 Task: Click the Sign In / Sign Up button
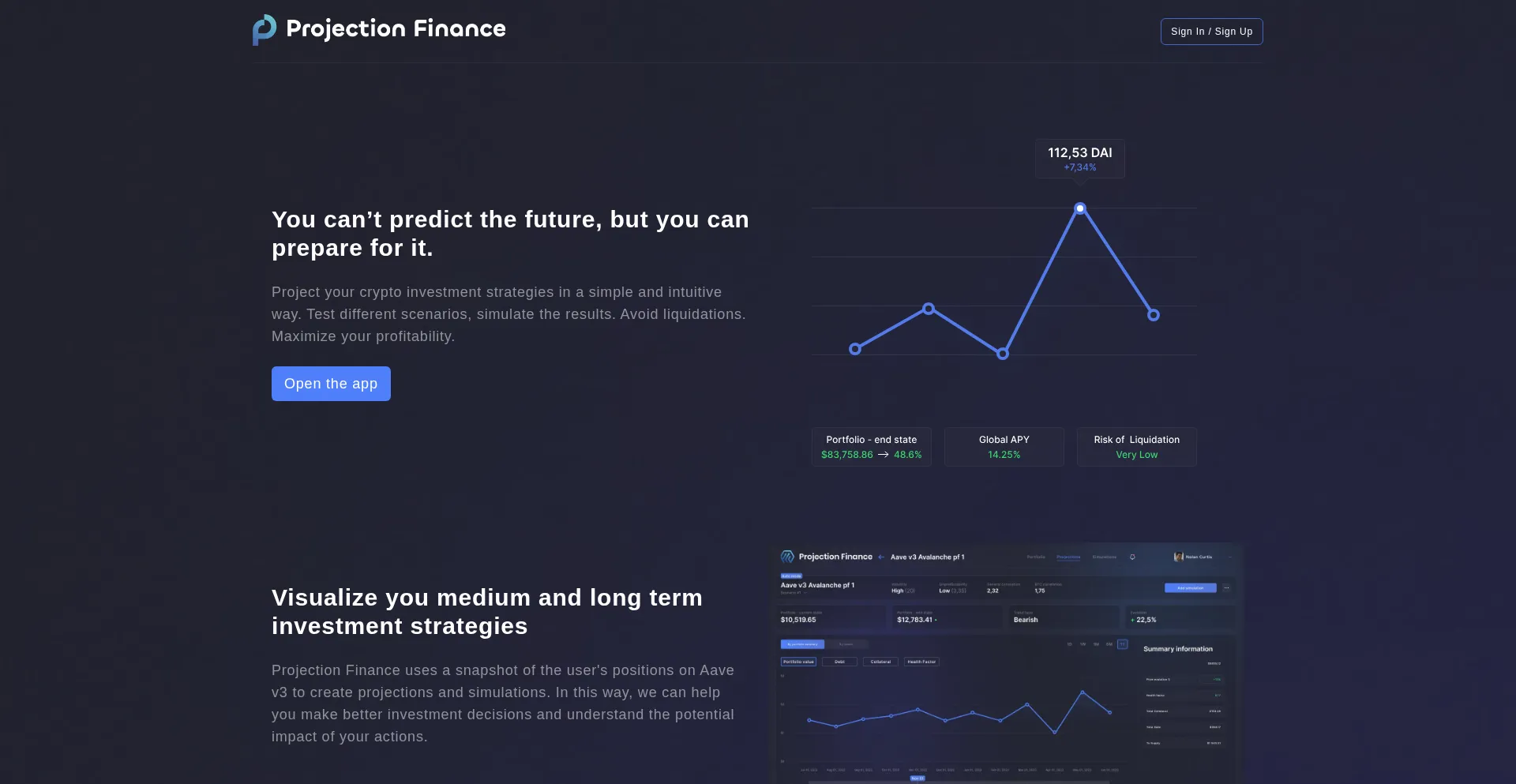(1211, 32)
